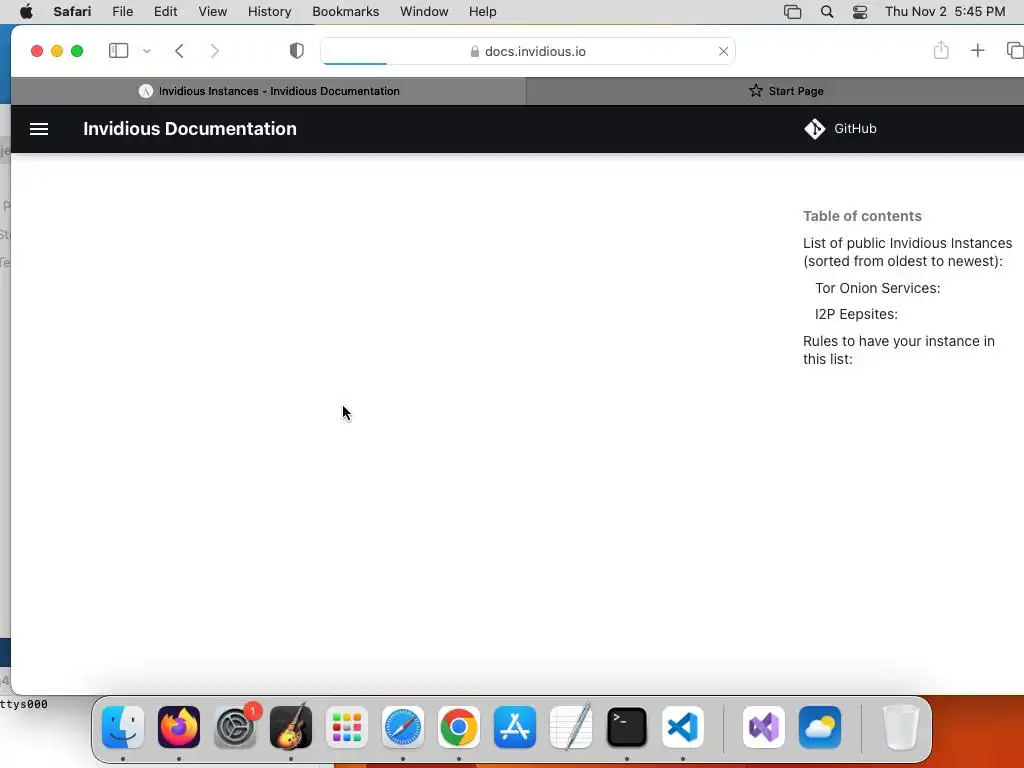Open GarageBand from the Dock
Screen dimensions: 1024x768
click(291, 727)
